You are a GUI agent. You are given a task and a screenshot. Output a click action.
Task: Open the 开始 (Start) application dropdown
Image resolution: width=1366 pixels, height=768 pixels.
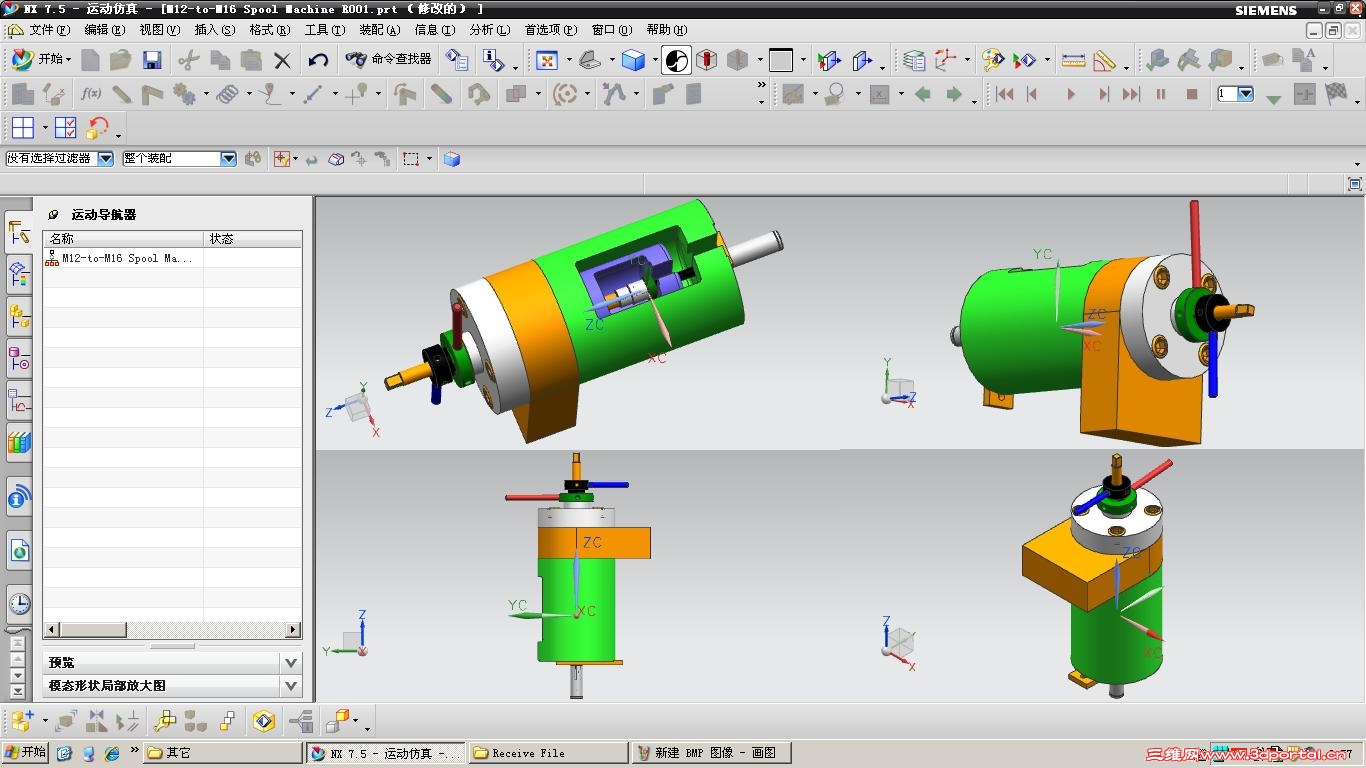(40, 60)
